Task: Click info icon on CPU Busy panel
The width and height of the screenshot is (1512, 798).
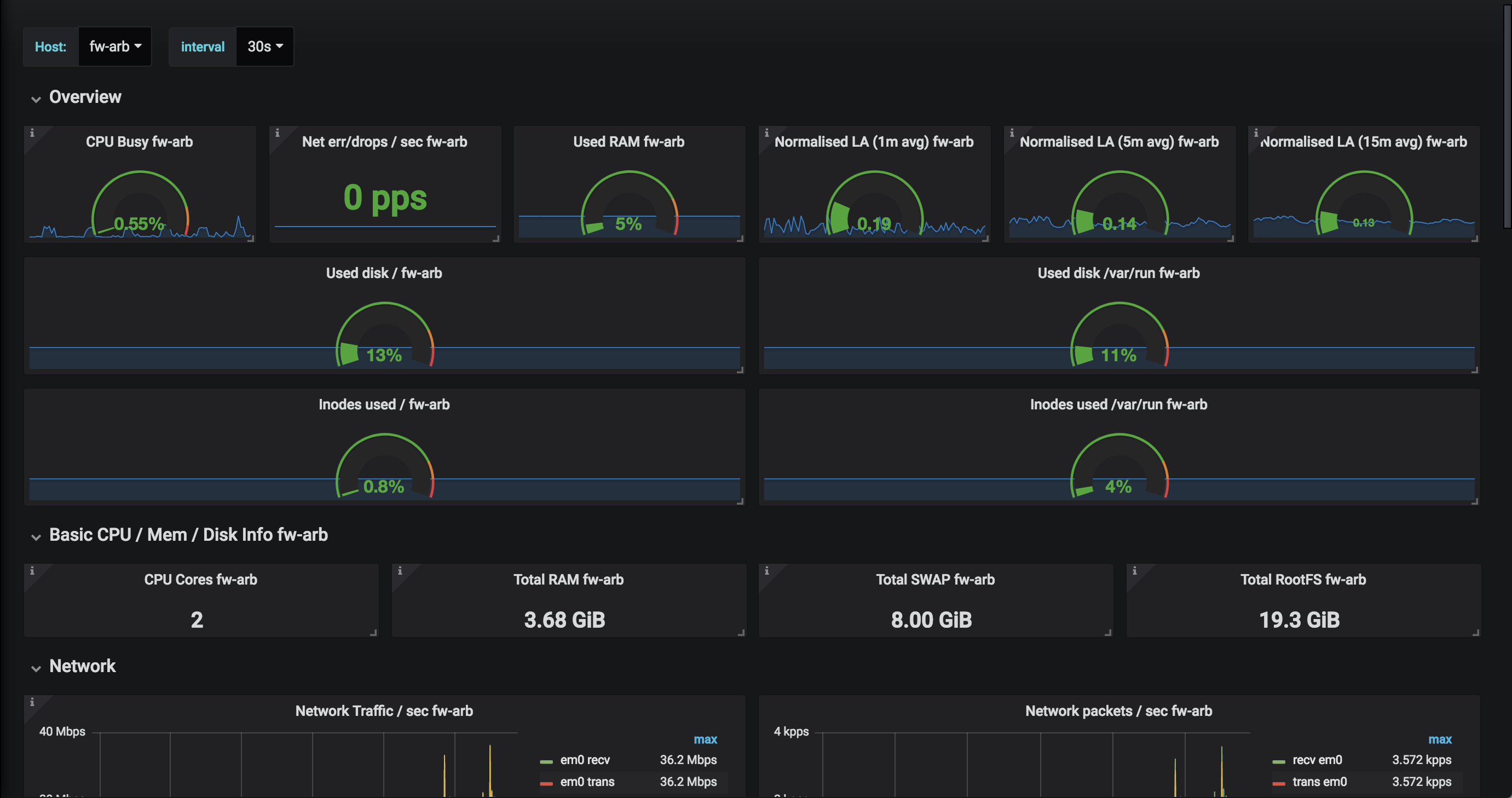Action: [32, 133]
